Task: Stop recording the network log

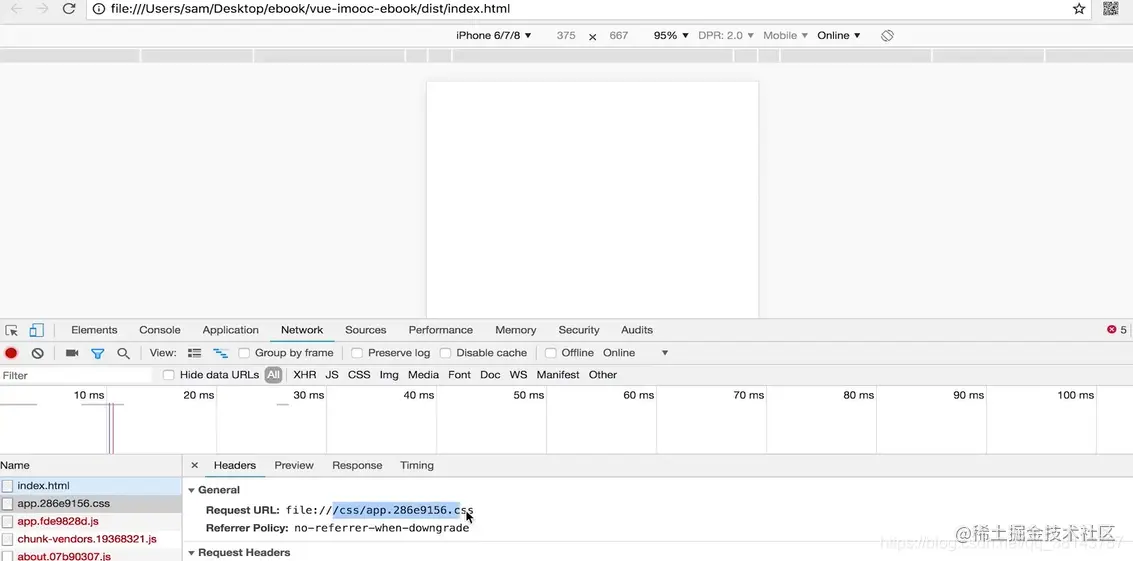Action: click(11, 353)
